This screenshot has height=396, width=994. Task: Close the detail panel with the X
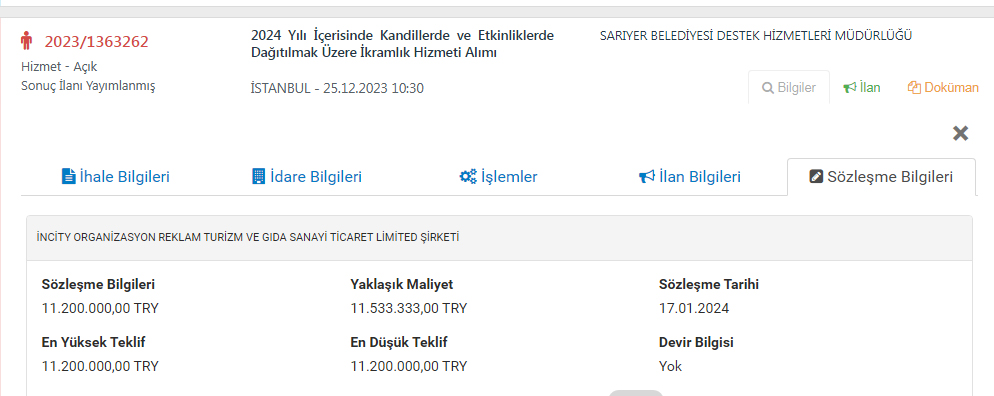[960, 133]
